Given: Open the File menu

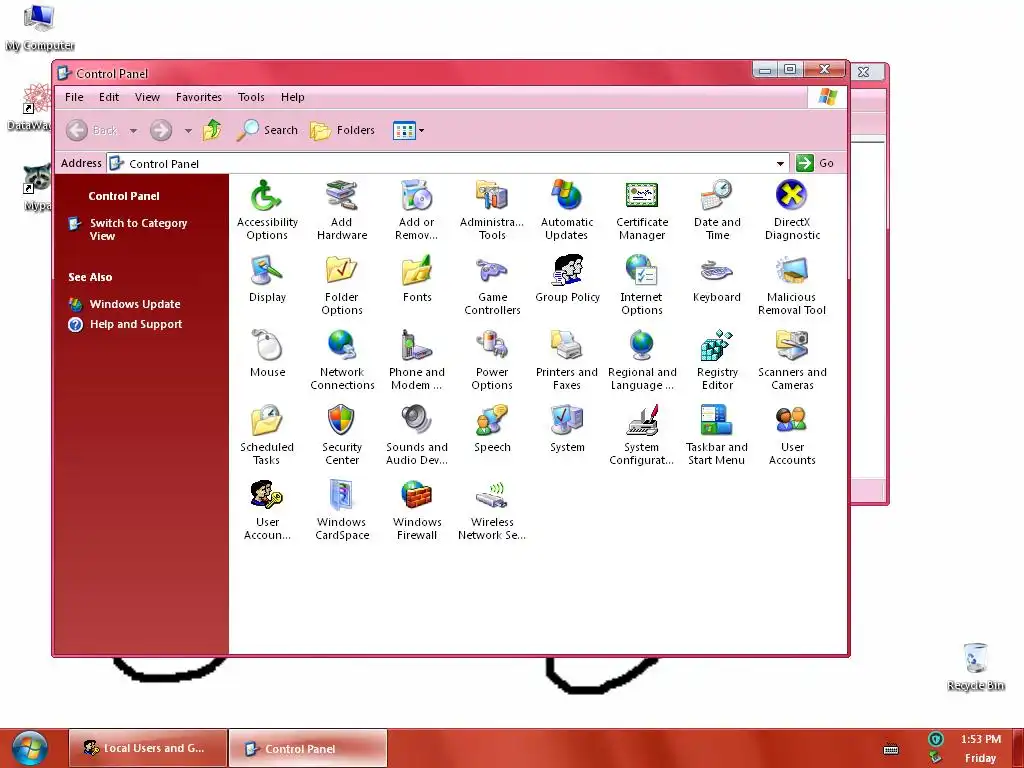Looking at the screenshot, I should pos(74,97).
